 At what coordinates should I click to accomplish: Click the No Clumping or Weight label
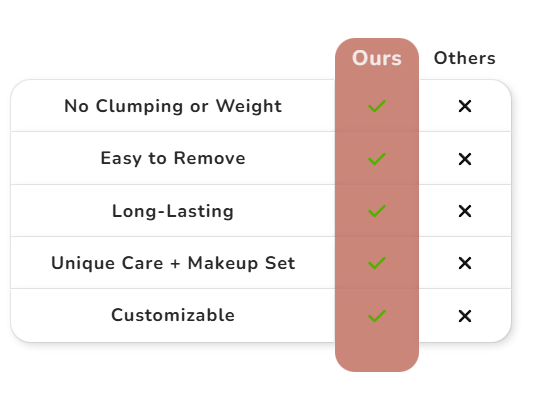(173, 106)
